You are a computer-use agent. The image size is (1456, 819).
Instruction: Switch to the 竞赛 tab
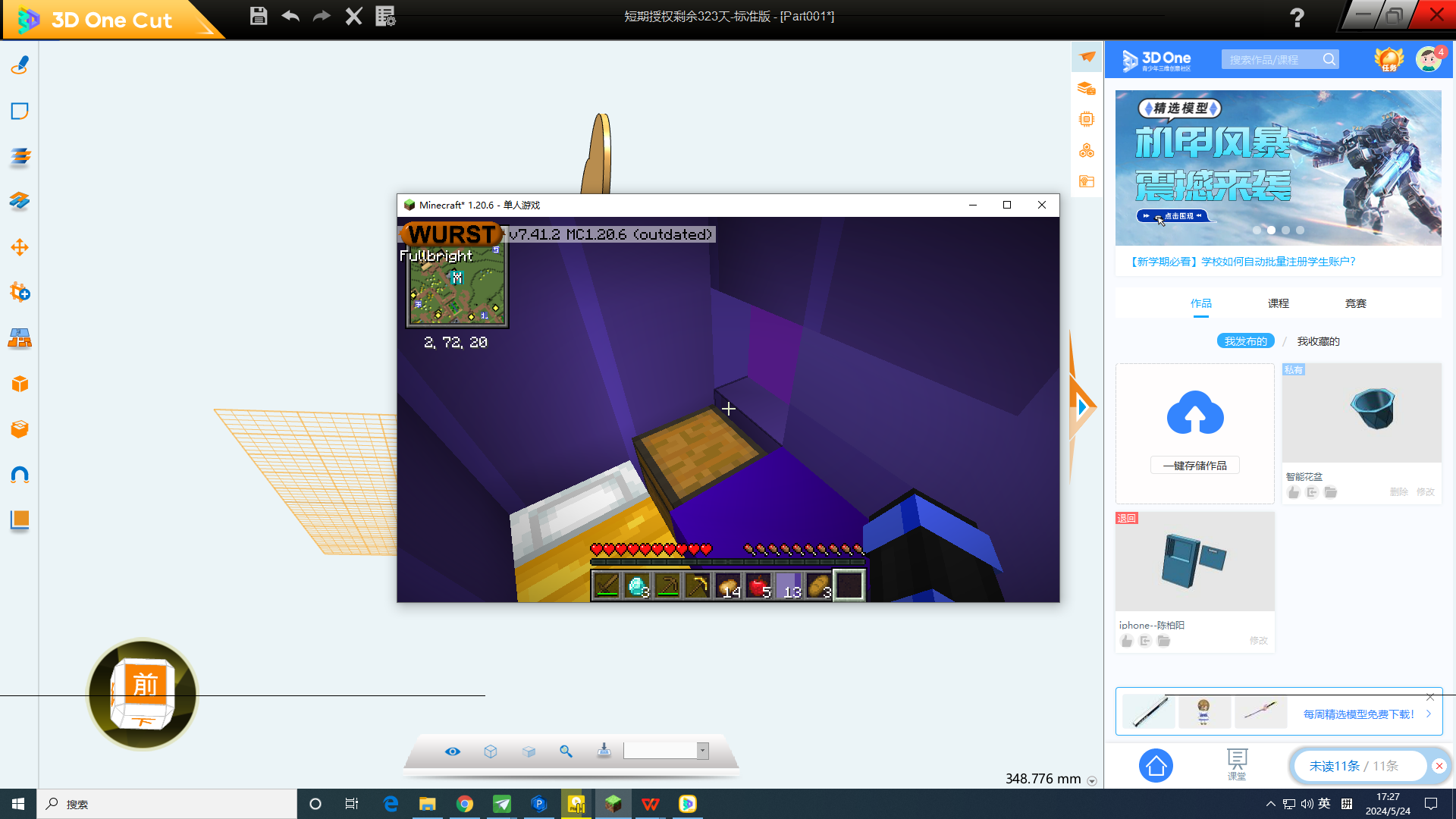click(1355, 303)
